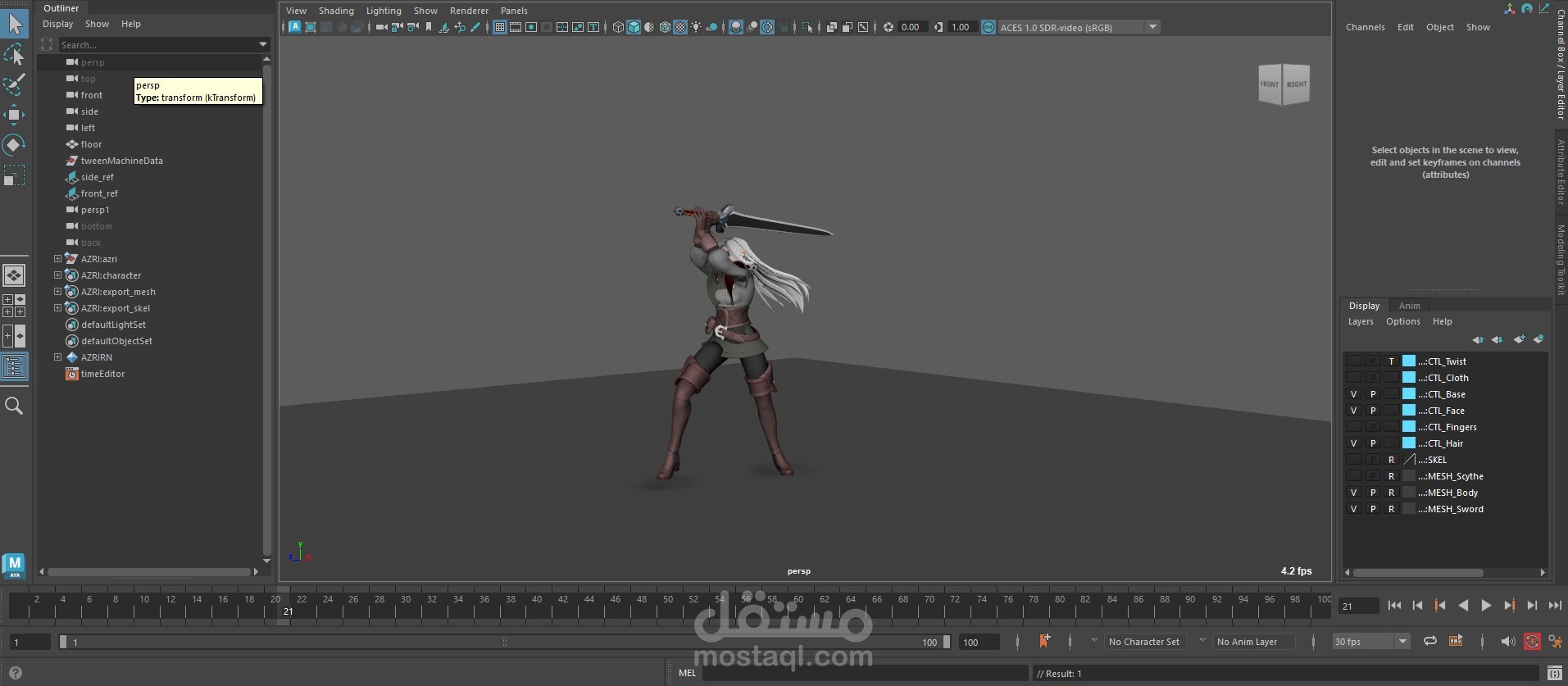Toggle visibility V of MESH_Body layer

[1353, 493]
